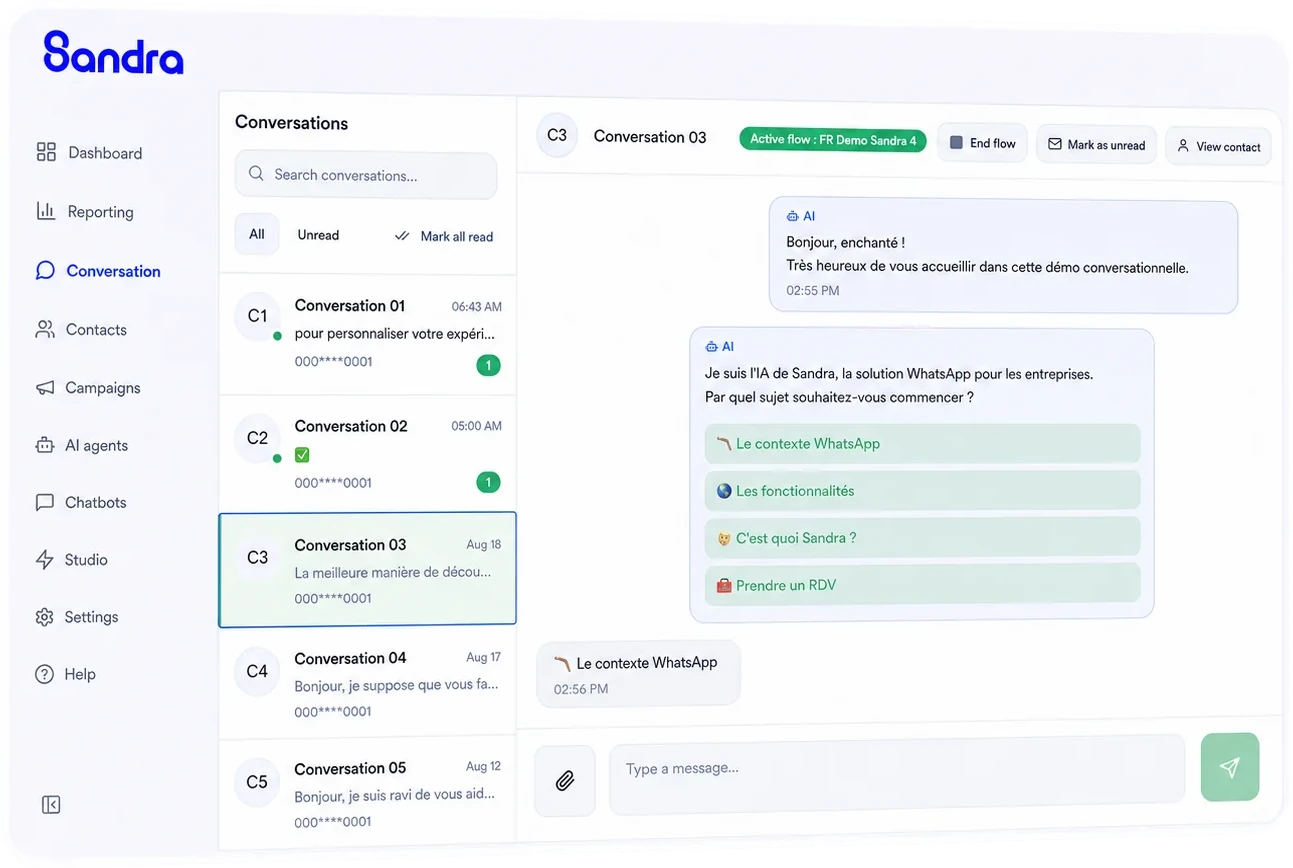Open Conversation 02 in the list

pos(367,454)
